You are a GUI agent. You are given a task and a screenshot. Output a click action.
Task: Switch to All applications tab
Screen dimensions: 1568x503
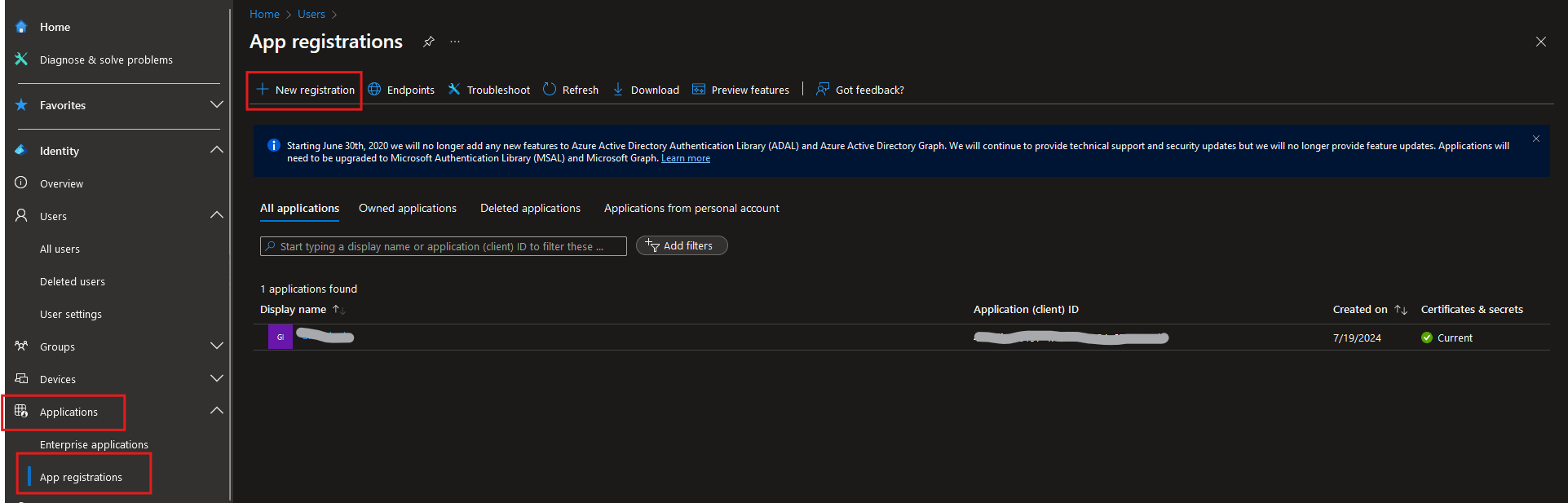click(x=299, y=209)
